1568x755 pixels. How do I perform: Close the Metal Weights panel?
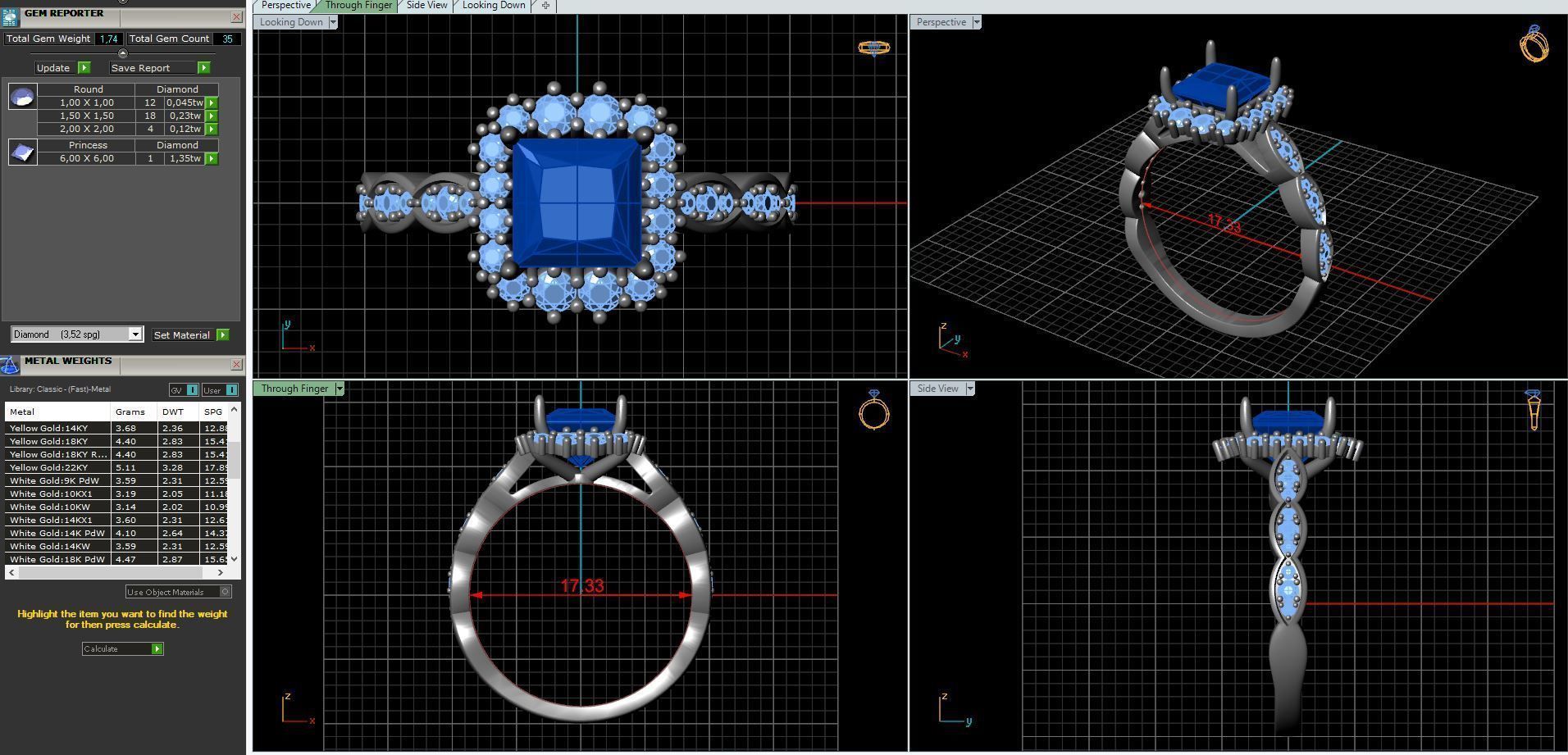(x=236, y=364)
